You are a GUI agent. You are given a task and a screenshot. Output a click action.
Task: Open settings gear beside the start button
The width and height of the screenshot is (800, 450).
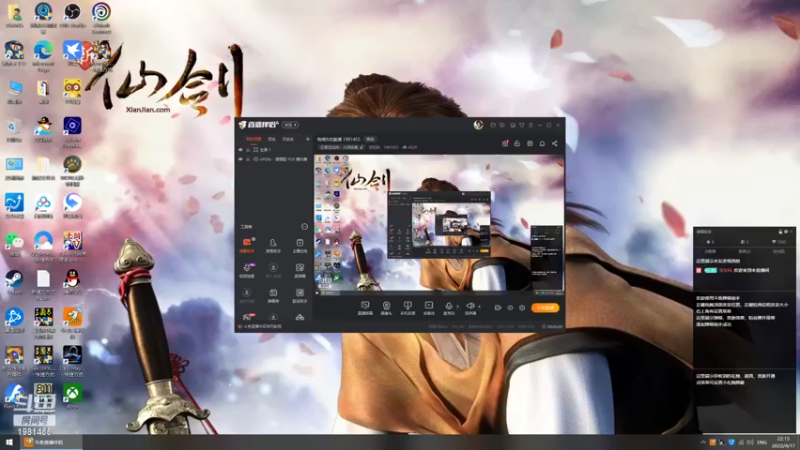(522, 308)
